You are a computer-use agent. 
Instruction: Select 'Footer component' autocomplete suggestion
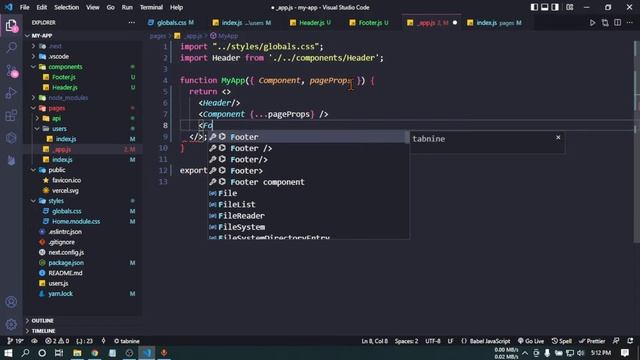tap(308, 182)
